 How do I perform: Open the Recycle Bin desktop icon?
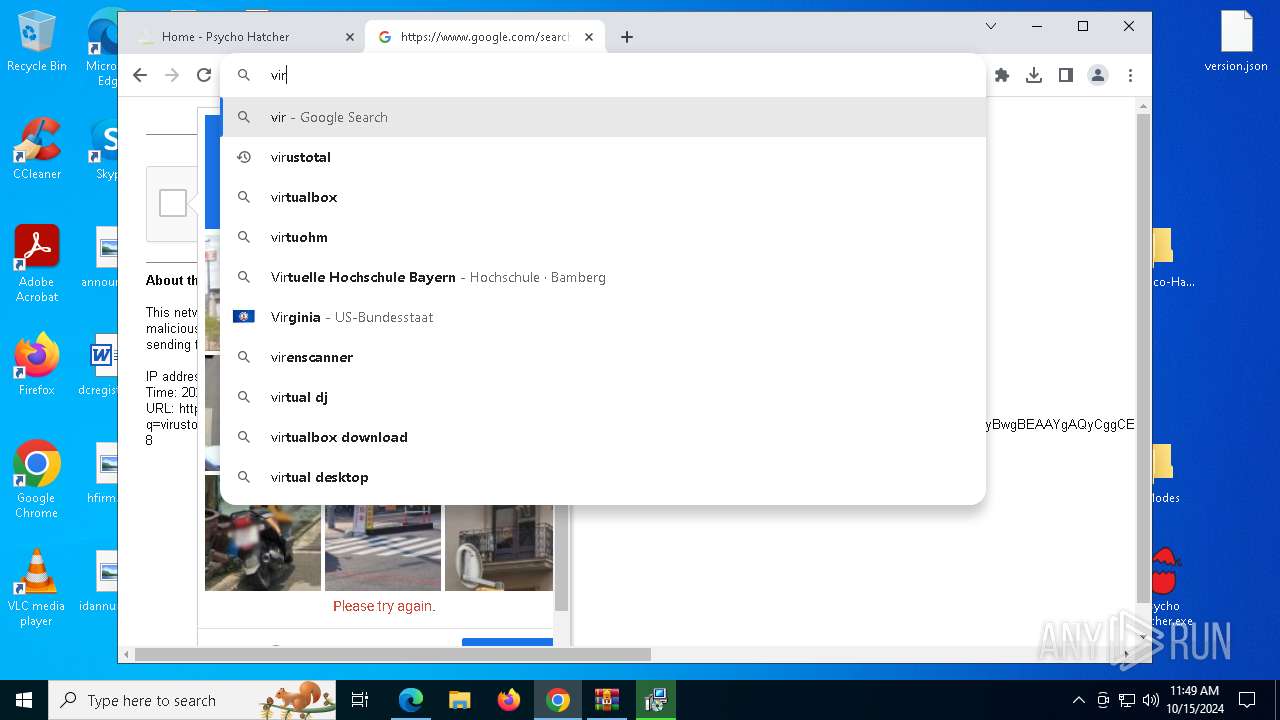(37, 42)
